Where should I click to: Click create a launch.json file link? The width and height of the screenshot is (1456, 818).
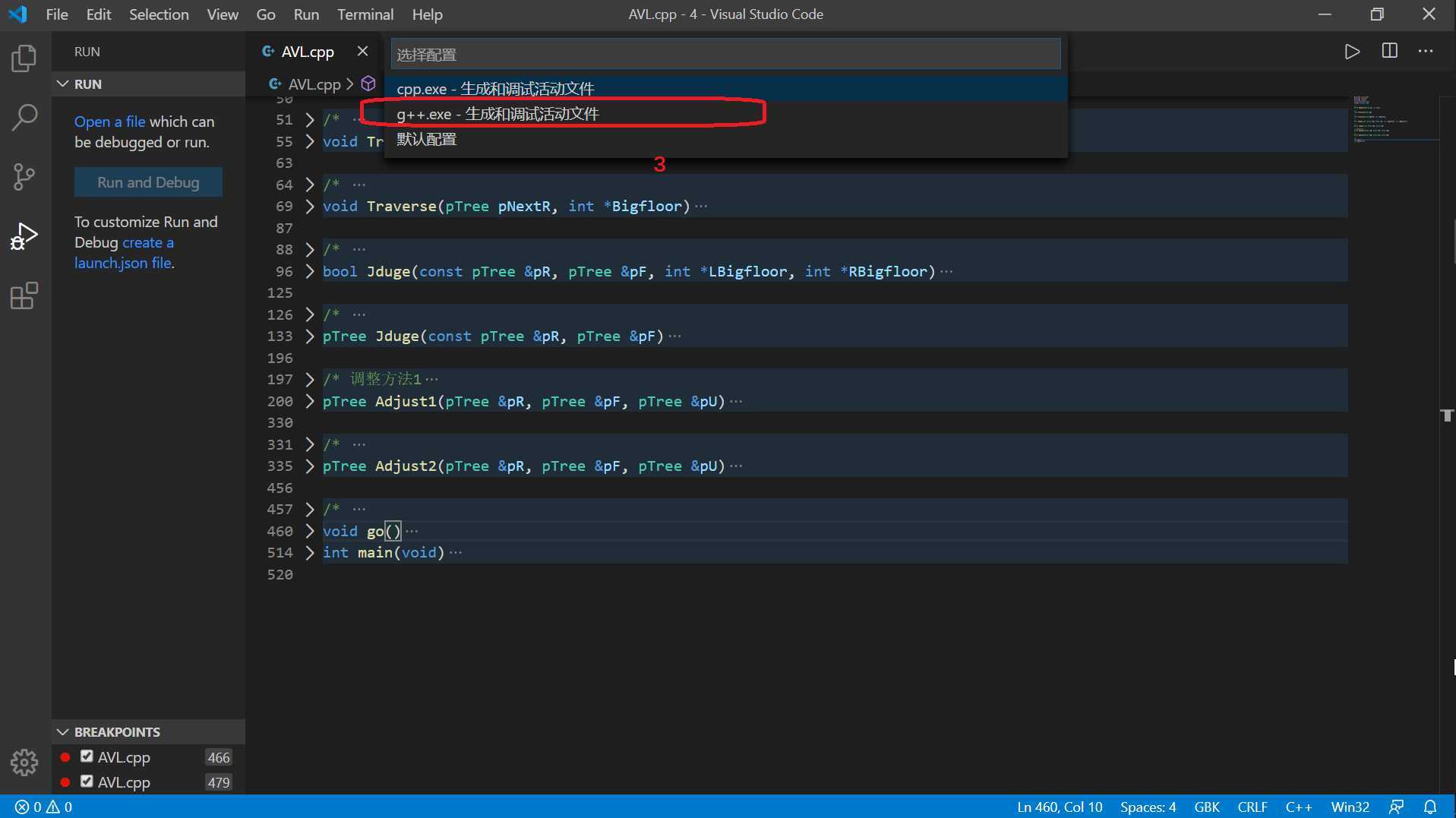pyautogui.click(x=124, y=253)
